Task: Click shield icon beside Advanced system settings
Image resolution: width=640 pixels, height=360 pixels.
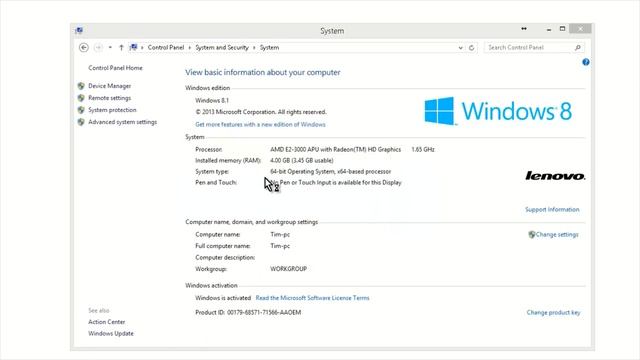Action: (81, 122)
